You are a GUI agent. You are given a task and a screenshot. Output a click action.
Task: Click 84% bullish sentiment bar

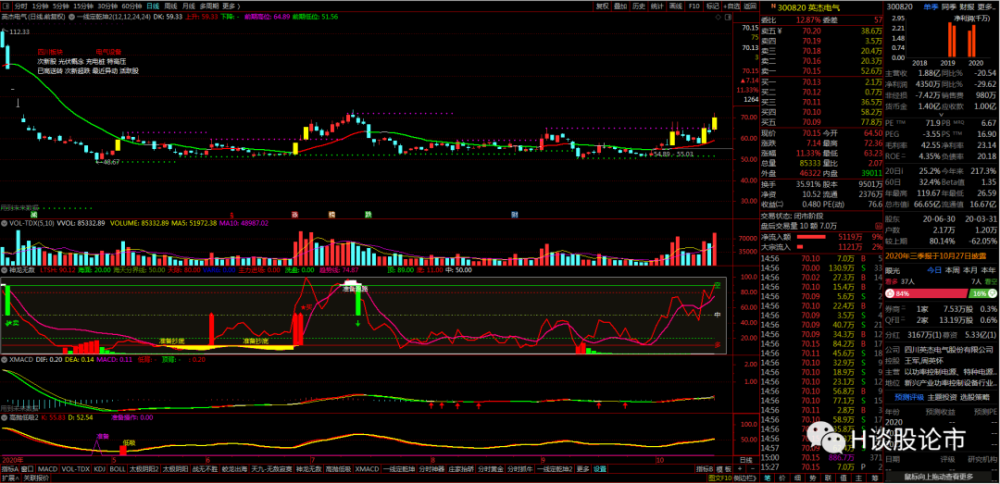click(927, 293)
